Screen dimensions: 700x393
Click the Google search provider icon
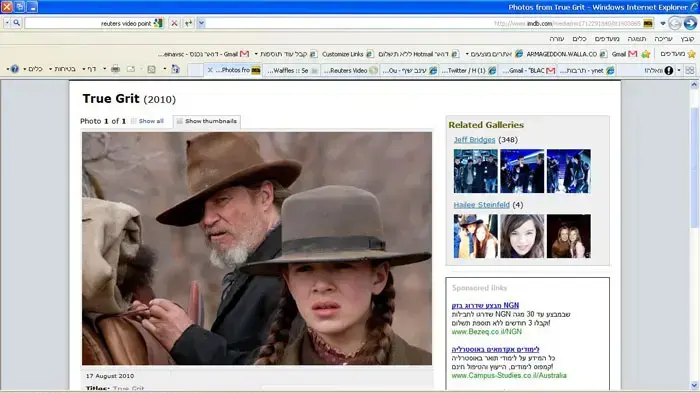point(158,23)
